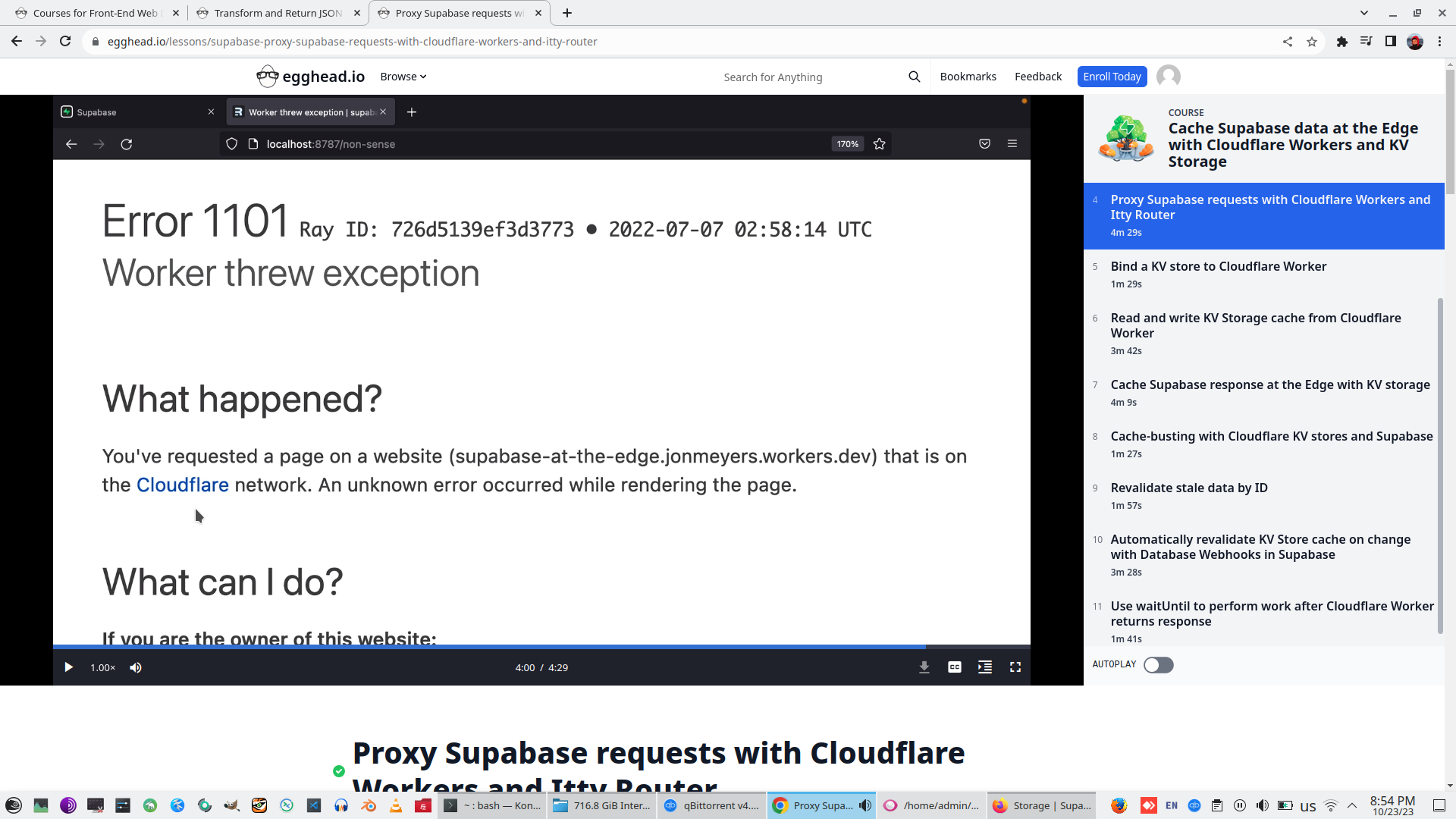Screen dimensions: 1456x819
Task: Open lesson Bind a KV store to Cloudflare Worker
Action: pos(1218,266)
